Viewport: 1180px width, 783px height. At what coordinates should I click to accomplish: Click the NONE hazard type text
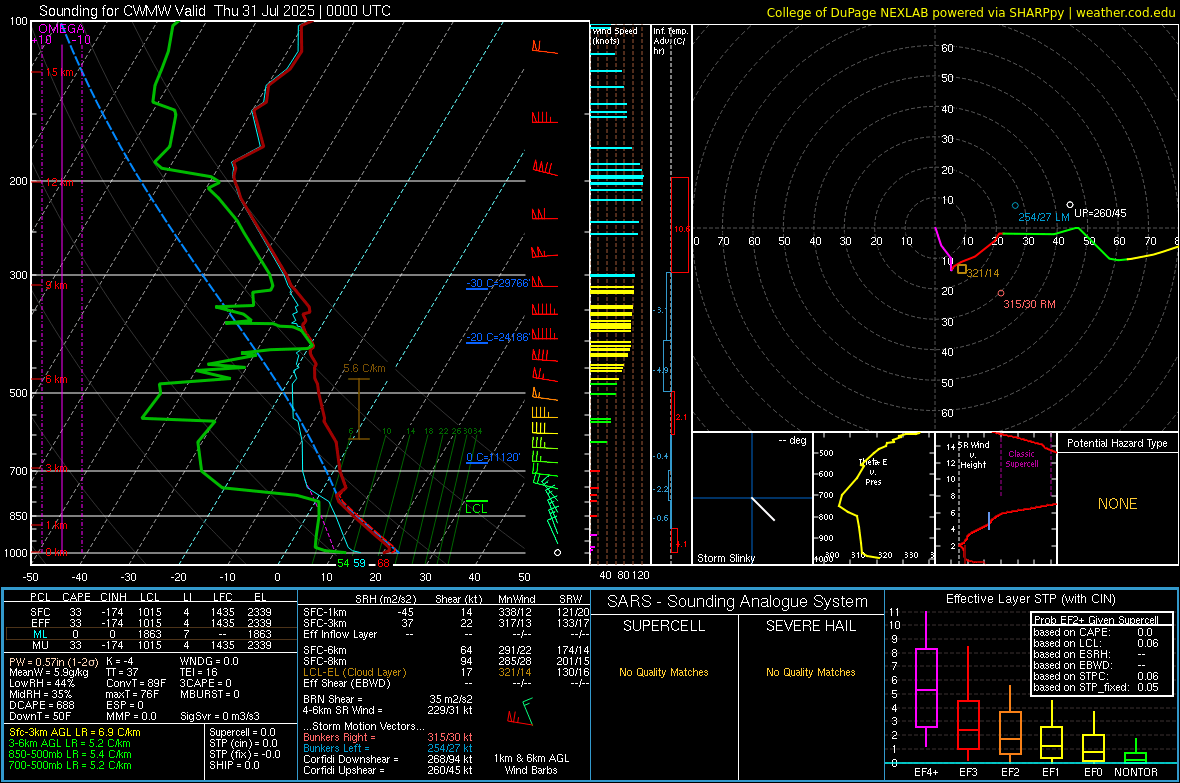pos(1117,504)
